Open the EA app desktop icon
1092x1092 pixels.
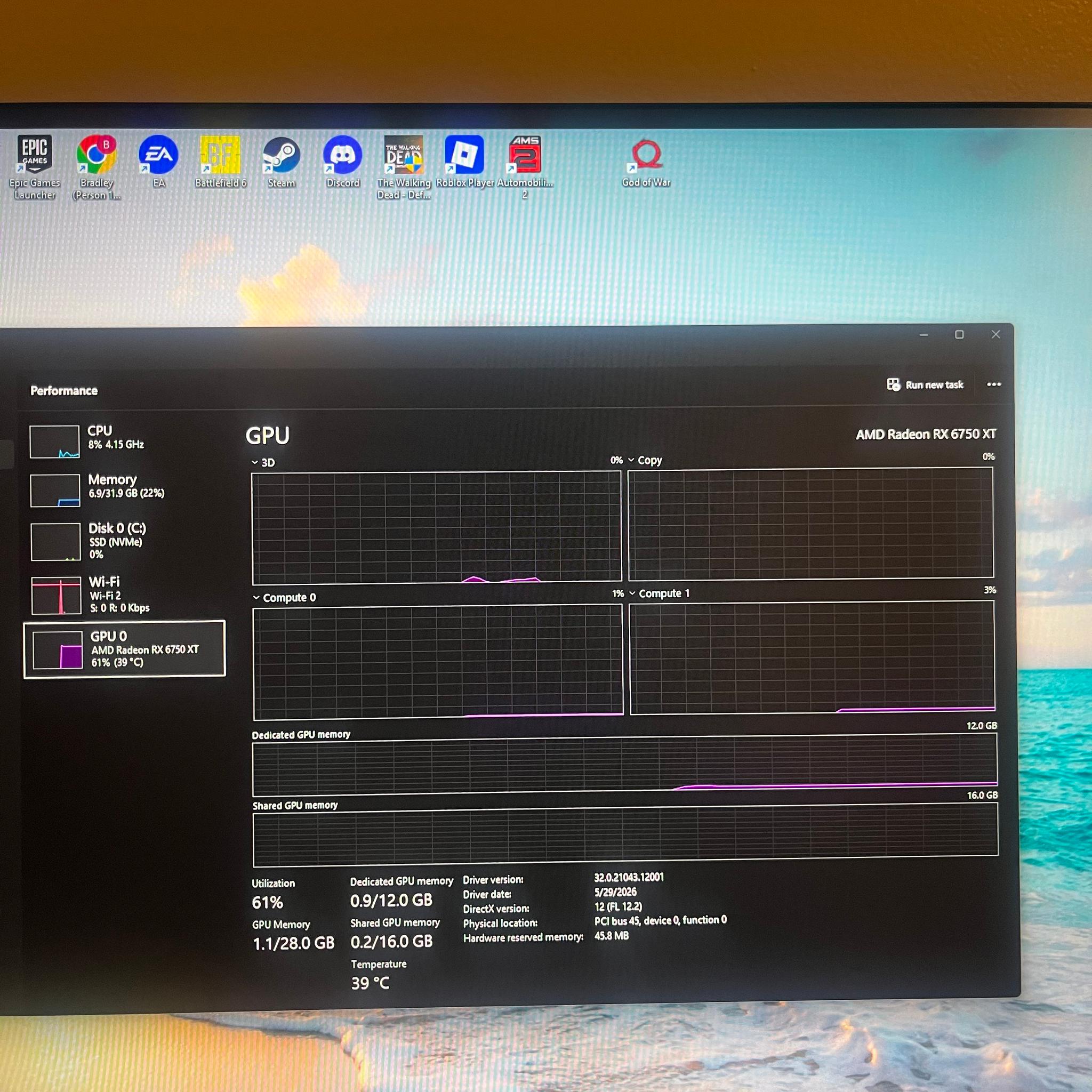point(159,160)
